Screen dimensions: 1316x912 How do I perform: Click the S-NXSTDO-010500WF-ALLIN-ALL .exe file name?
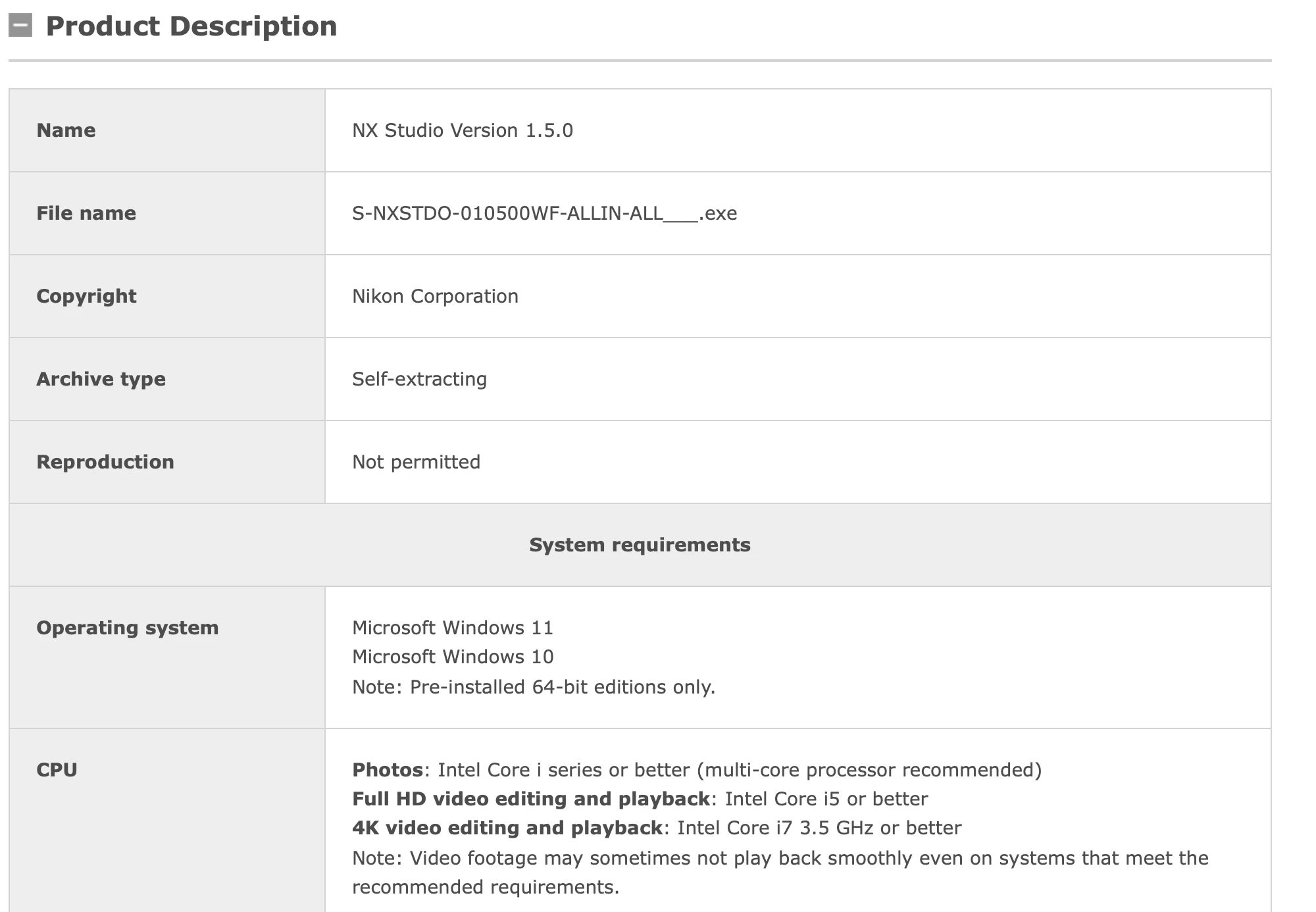[x=544, y=213]
